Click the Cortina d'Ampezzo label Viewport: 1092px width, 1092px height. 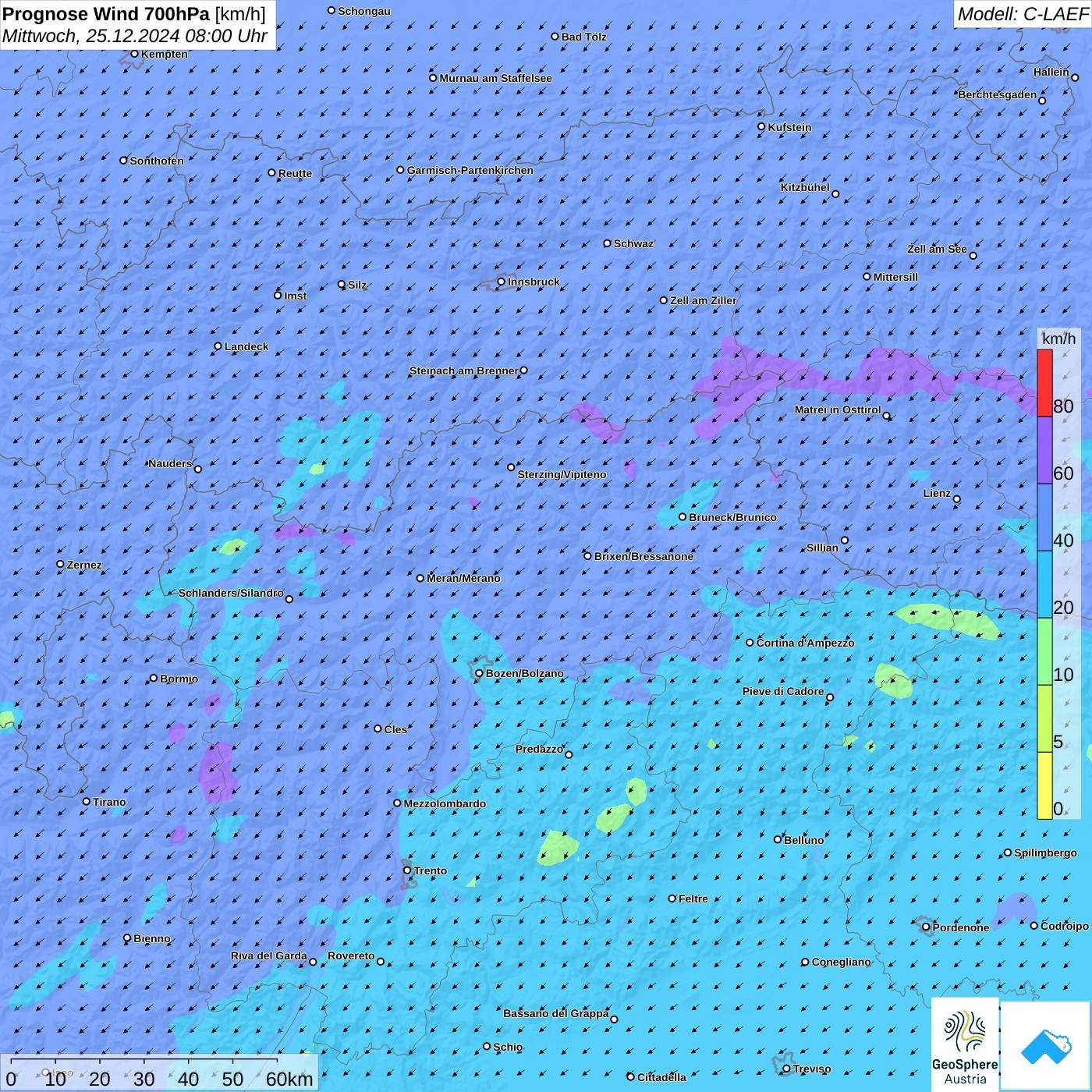[x=805, y=643]
